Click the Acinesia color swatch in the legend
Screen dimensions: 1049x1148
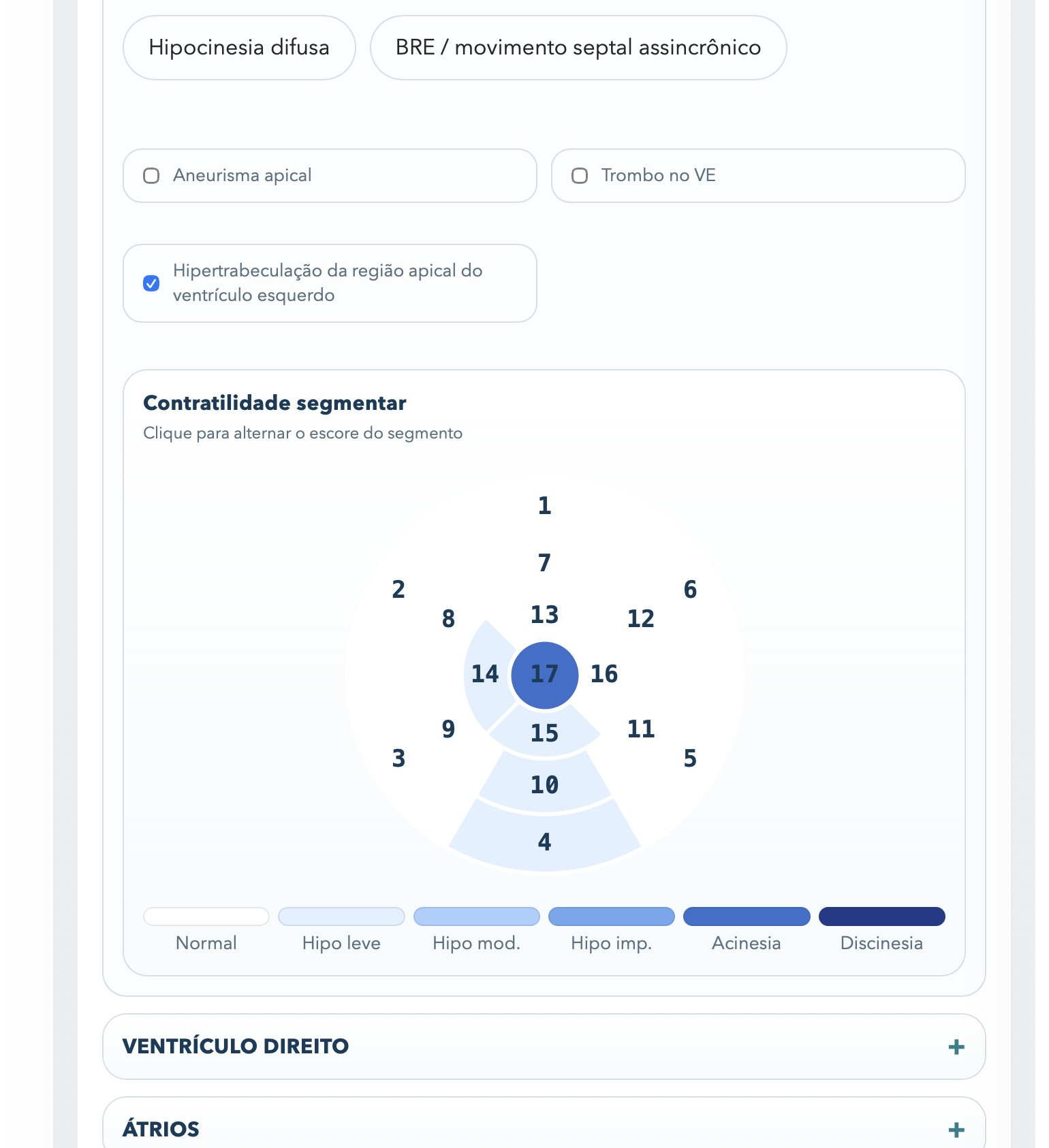click(747, 916)
